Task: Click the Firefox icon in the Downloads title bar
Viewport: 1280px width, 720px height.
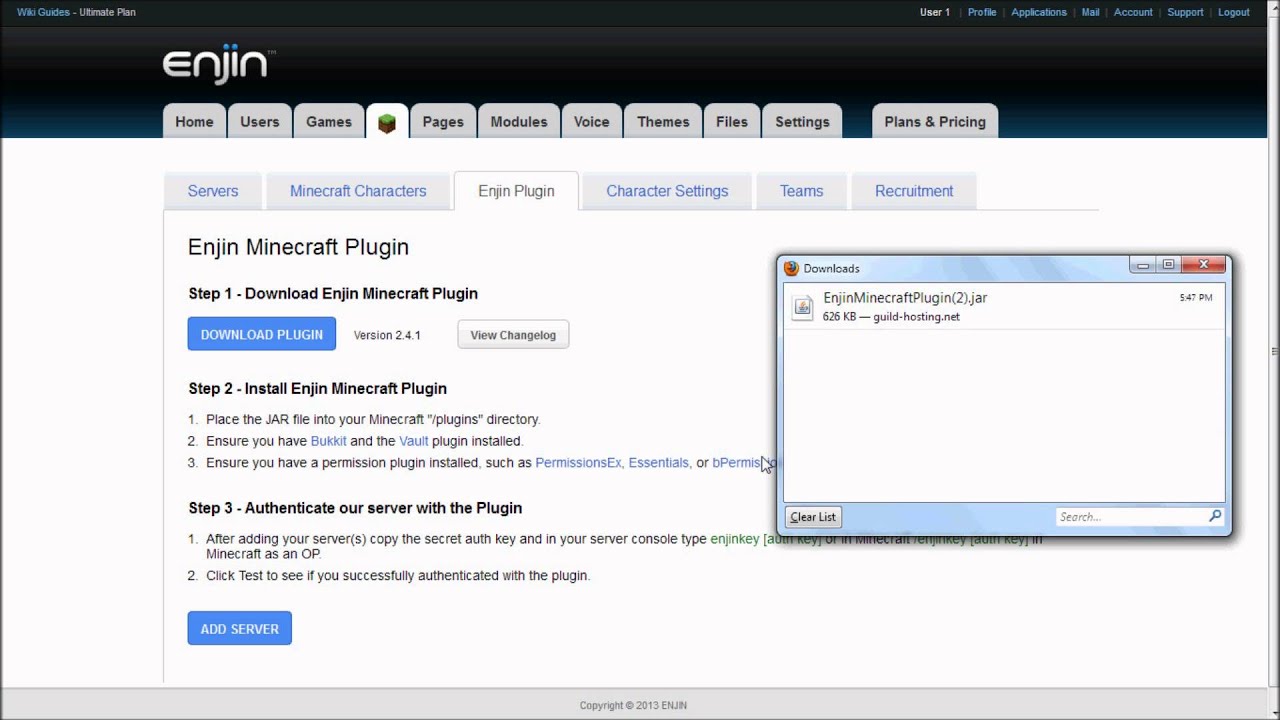Action: pyautogui.click(x=791, y=268)
